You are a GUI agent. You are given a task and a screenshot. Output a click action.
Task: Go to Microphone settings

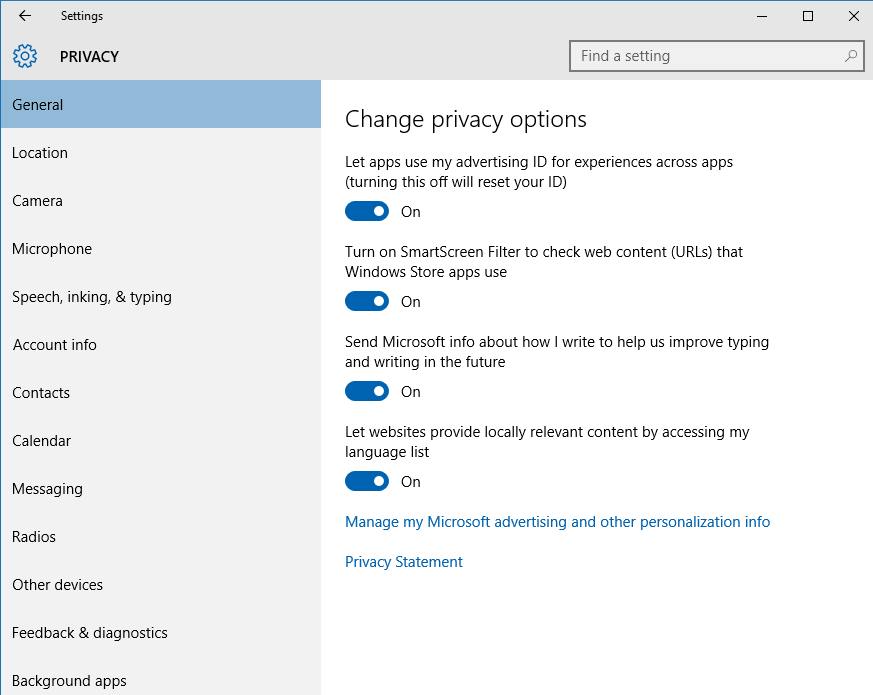point(161,248)
